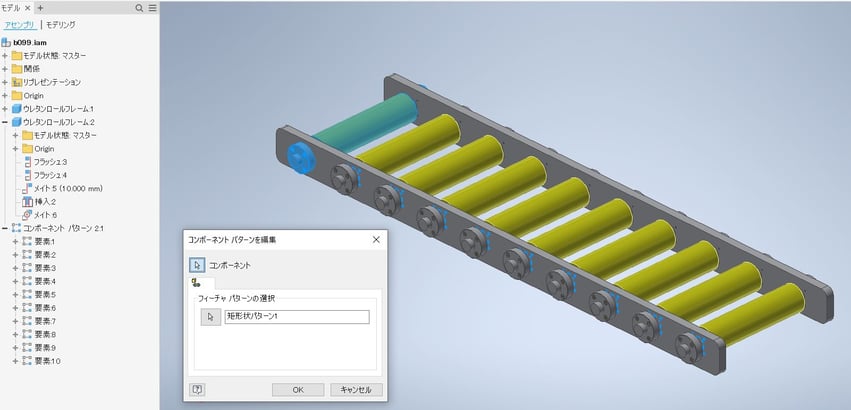This screenshot has height=410, width=851.
Task: Click the 要素:2 pattern icon
Action: (x=27, y=255)
